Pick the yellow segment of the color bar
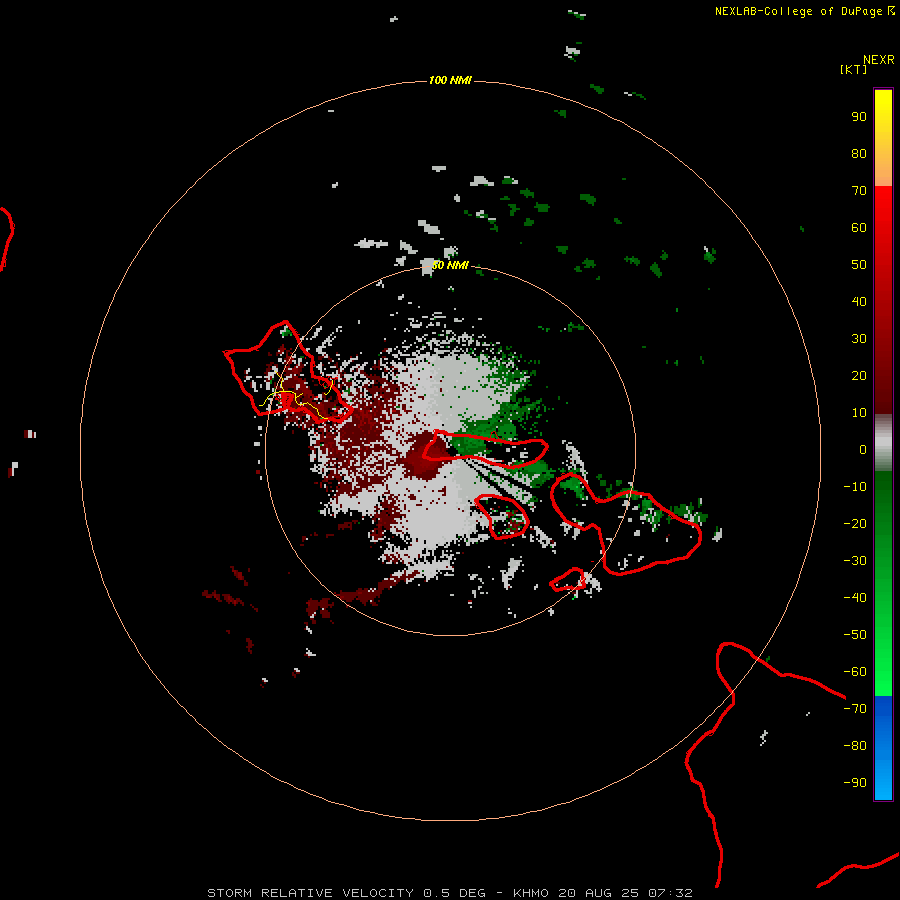The height and width of the screenshot is (900, 900). (x=883, y=138)
